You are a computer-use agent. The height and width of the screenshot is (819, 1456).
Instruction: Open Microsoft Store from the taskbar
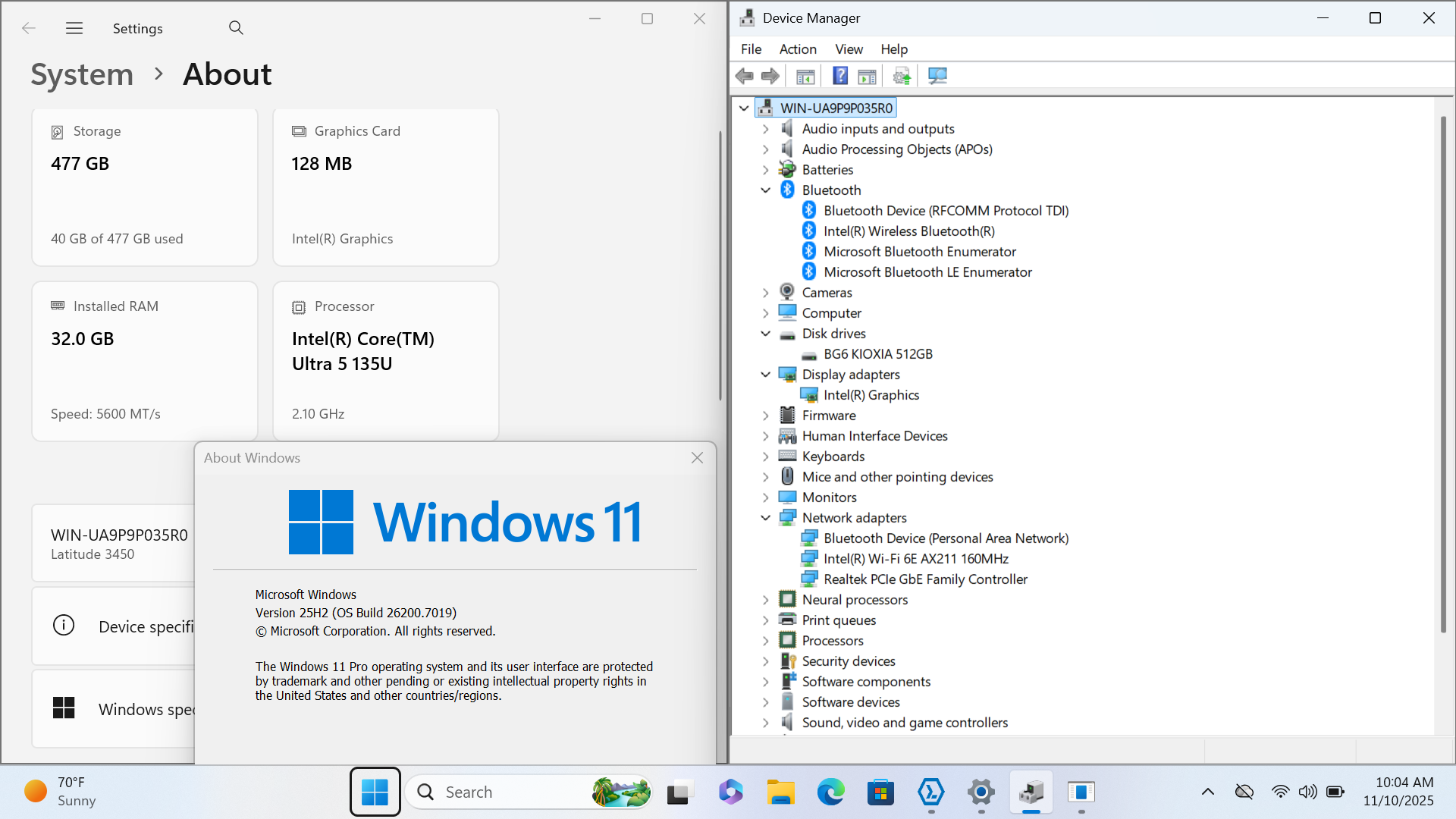(x=880, y=792)
